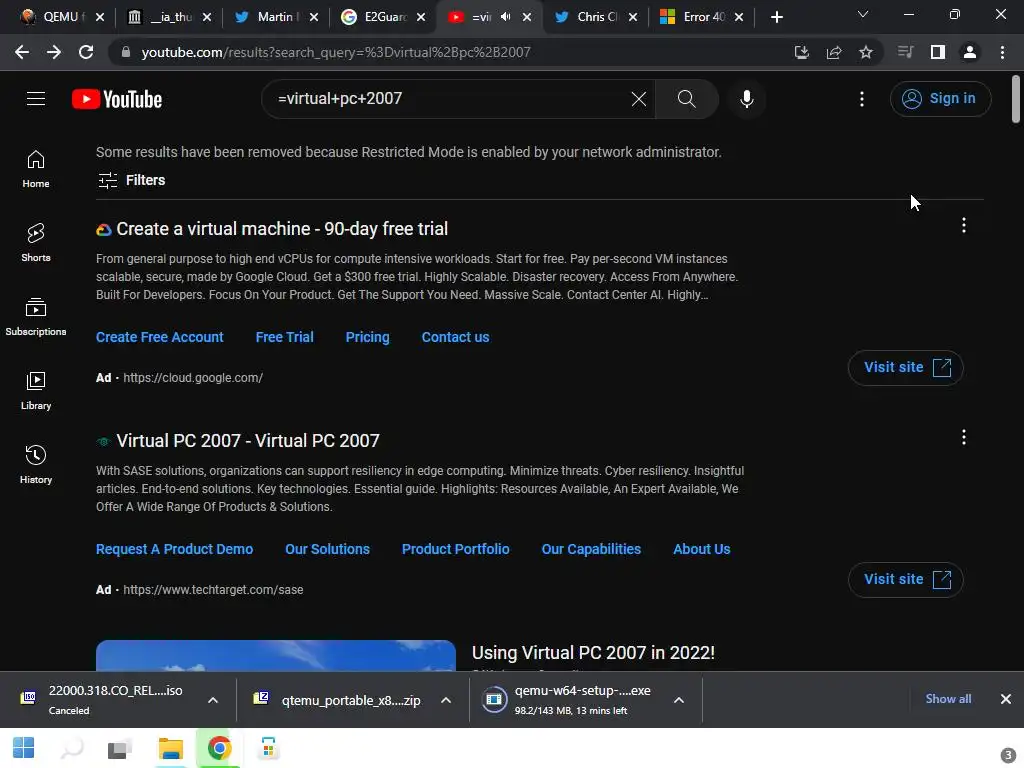Open YouTube settings three-dot menu

[x=861, y=99]
